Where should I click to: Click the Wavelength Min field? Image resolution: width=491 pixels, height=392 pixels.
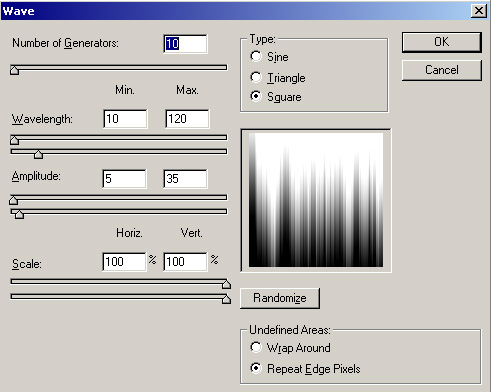125,119
